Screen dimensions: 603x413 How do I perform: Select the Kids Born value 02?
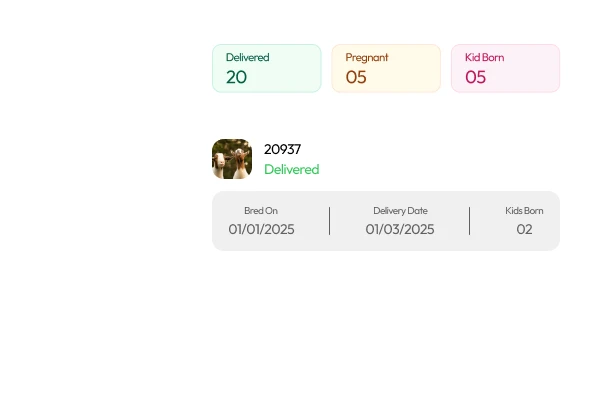(524, 229)
